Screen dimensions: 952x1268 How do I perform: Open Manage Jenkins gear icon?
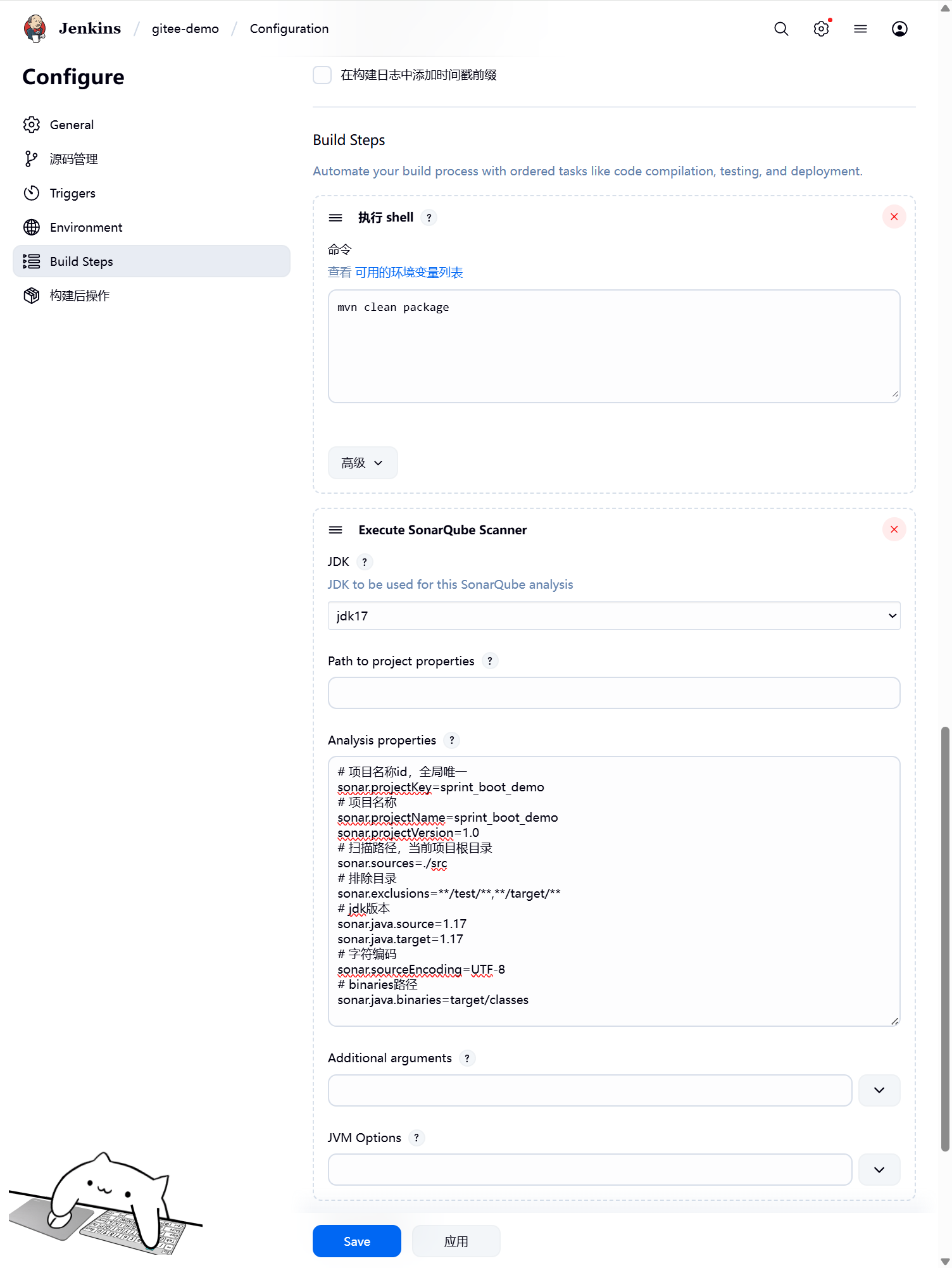coord(821,29)
